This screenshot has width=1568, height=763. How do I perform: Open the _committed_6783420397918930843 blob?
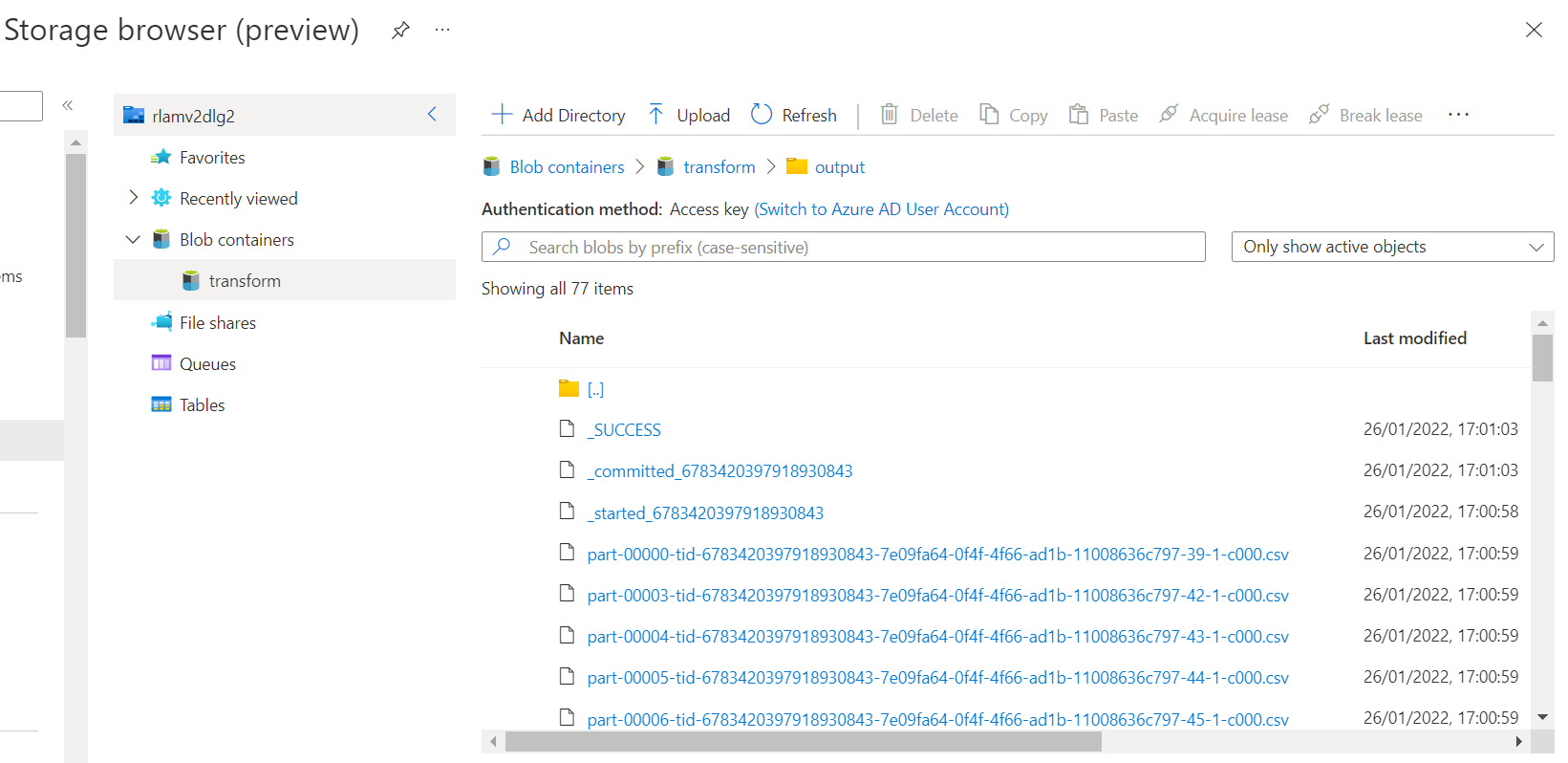click(720, 471)
